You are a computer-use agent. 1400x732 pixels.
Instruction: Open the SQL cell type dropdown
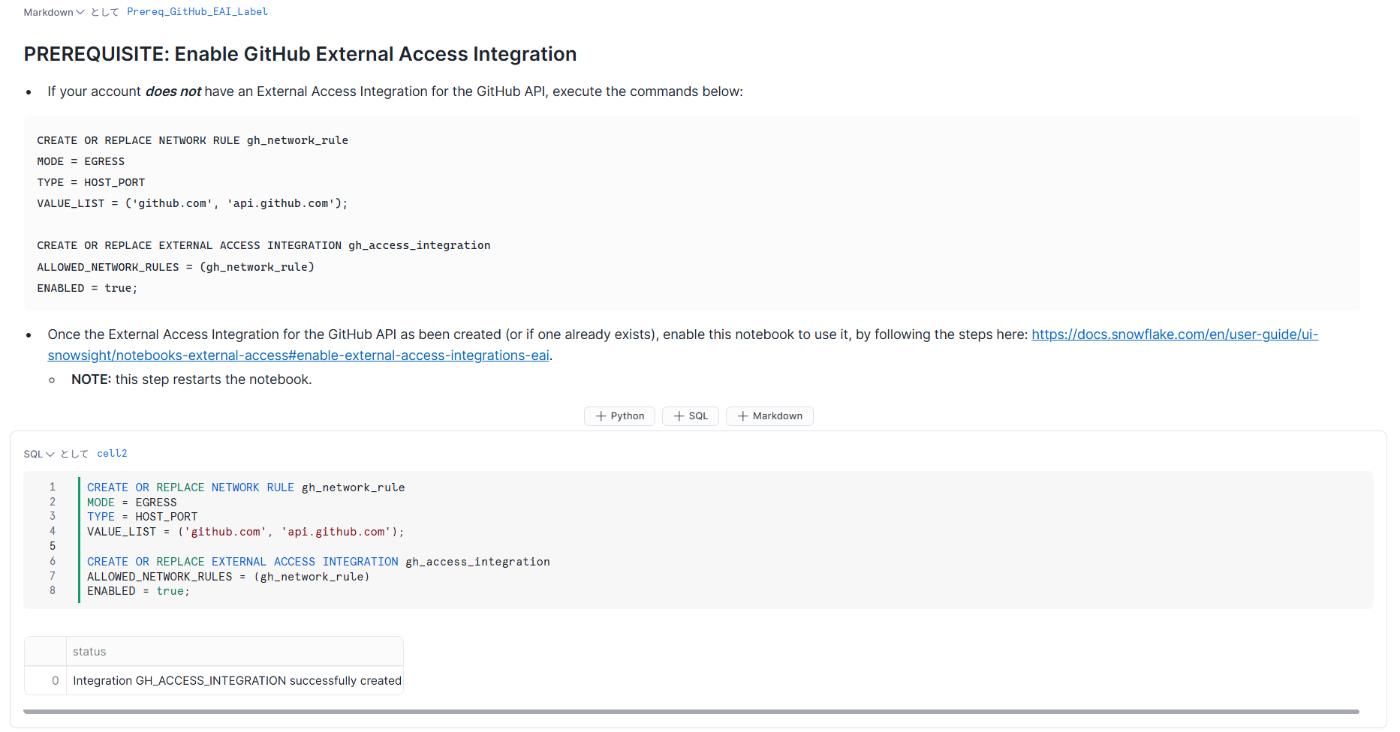[38, 454]
